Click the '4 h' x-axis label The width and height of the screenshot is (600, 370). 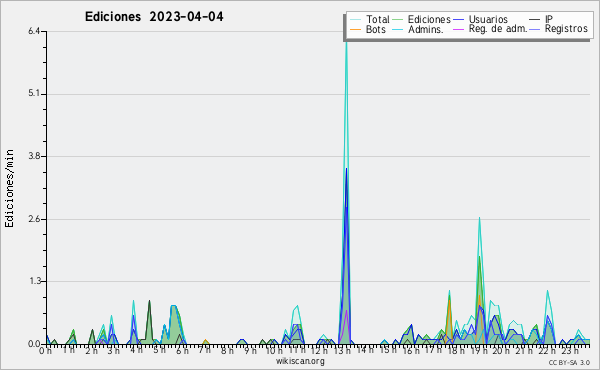[137, 350]
